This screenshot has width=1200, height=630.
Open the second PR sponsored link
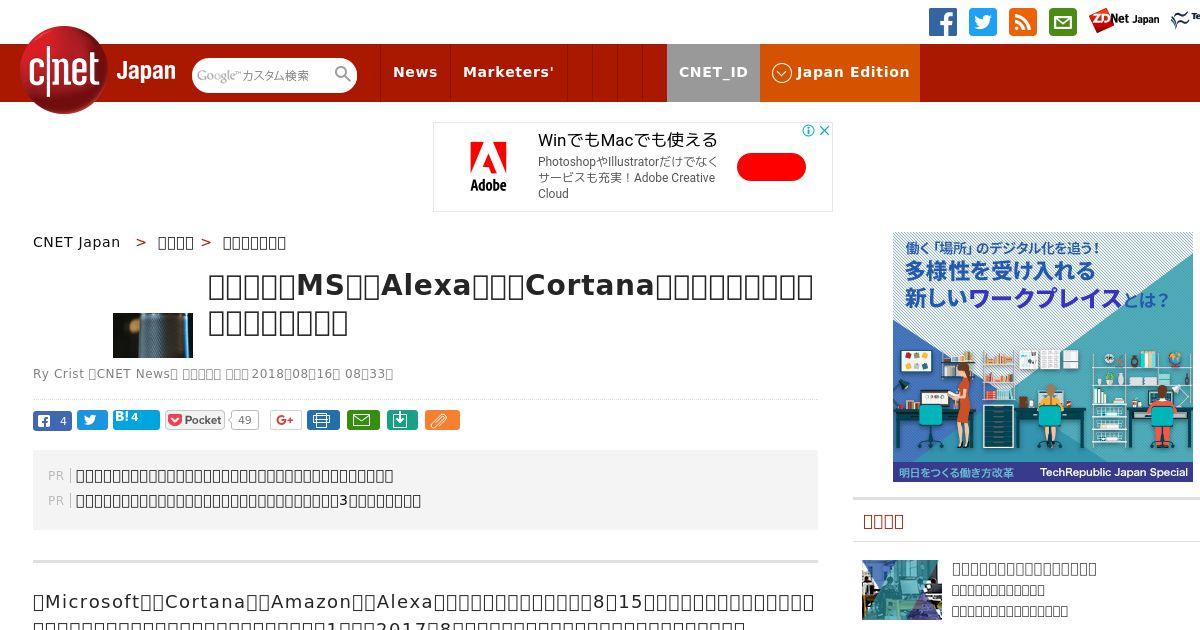coord(248,501)
